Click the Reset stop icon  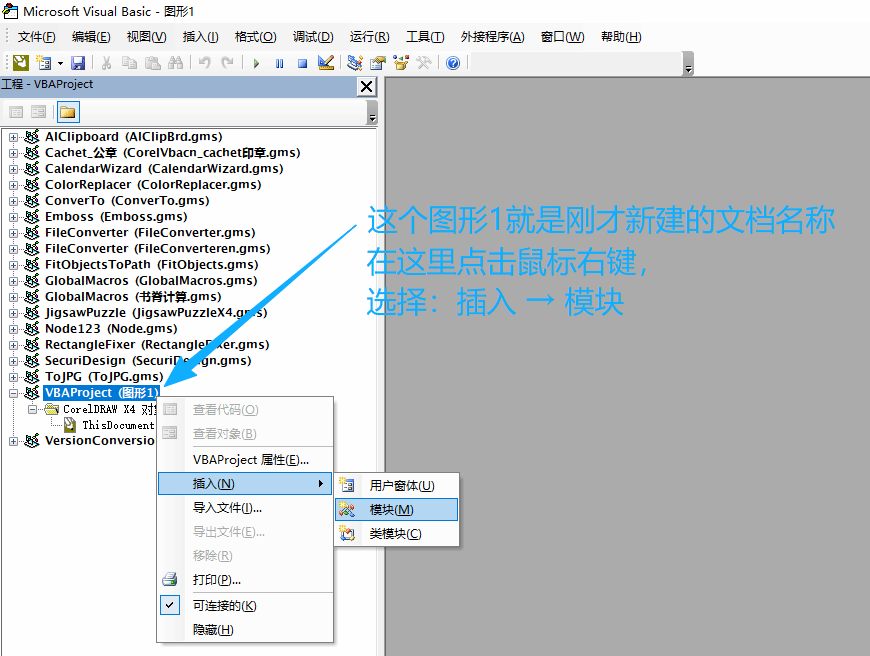[x=301, y=63]
